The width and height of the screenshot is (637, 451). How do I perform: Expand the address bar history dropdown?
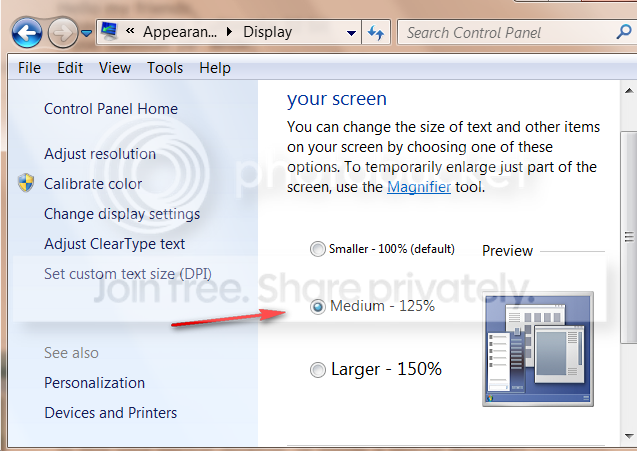point(351,33)
